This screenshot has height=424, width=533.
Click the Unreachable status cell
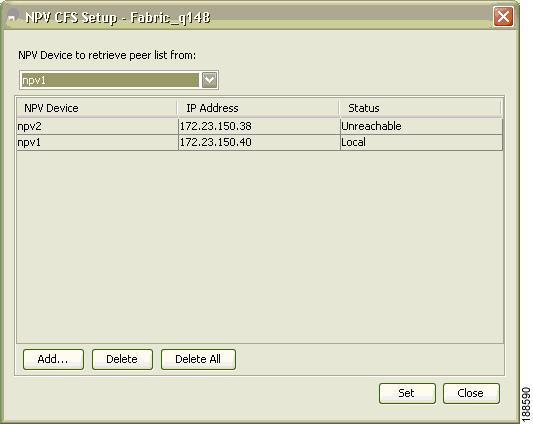(422, 126)
